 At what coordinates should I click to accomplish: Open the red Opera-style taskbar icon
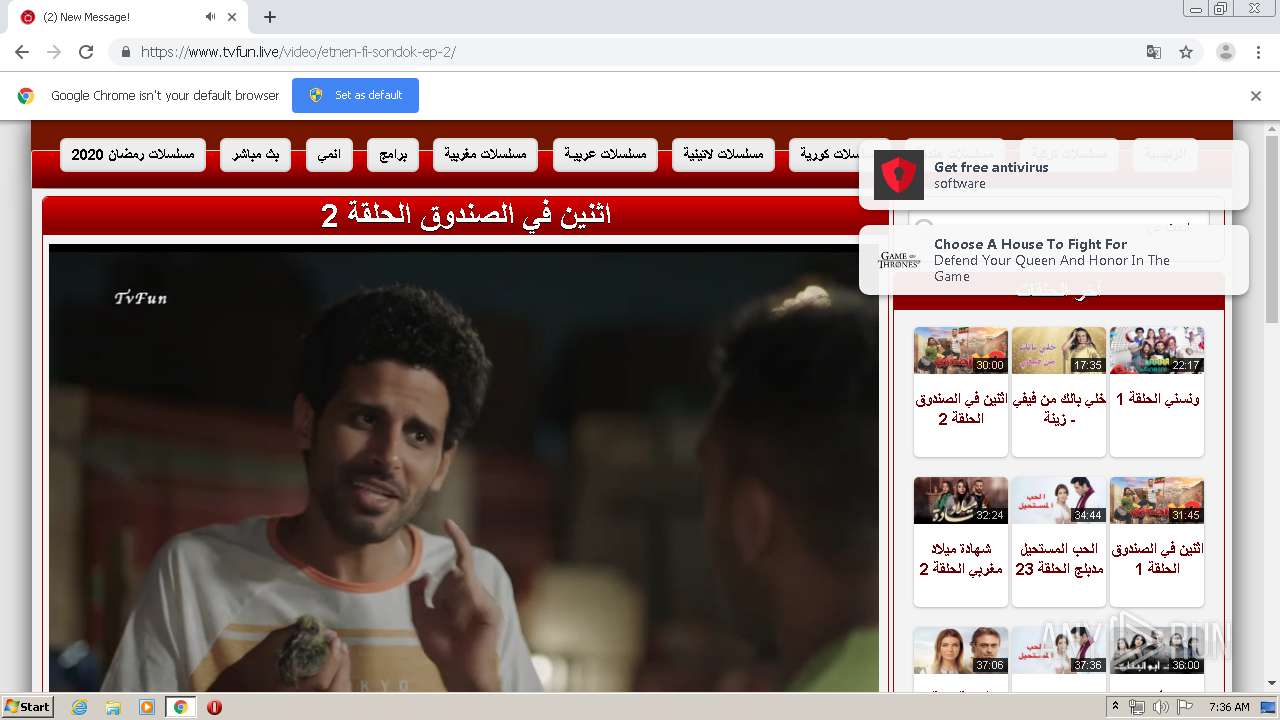pos(214,707)
